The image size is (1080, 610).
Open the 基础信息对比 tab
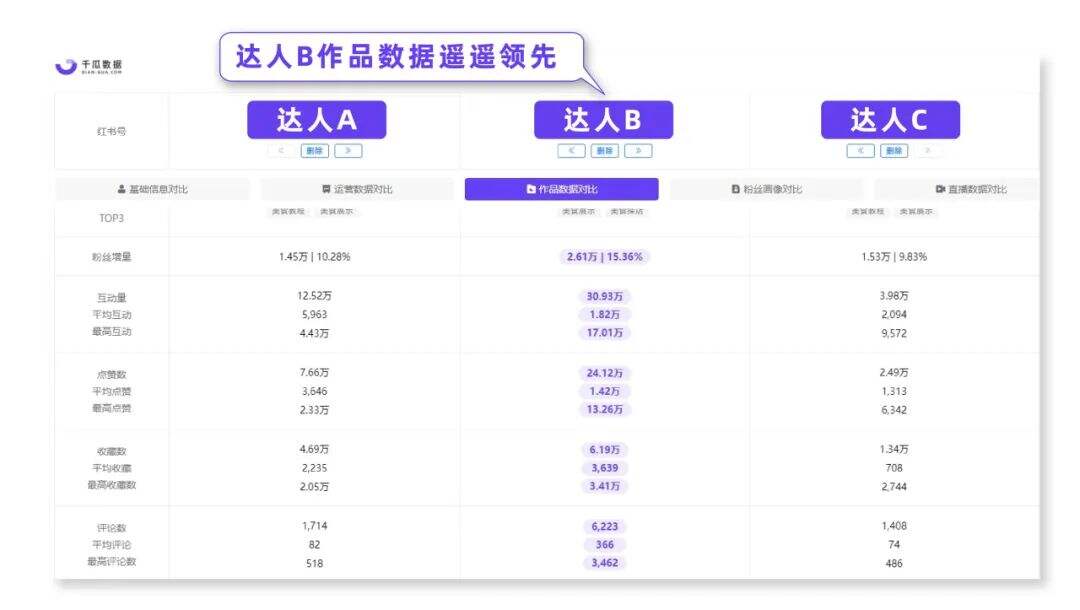[152, 189]
